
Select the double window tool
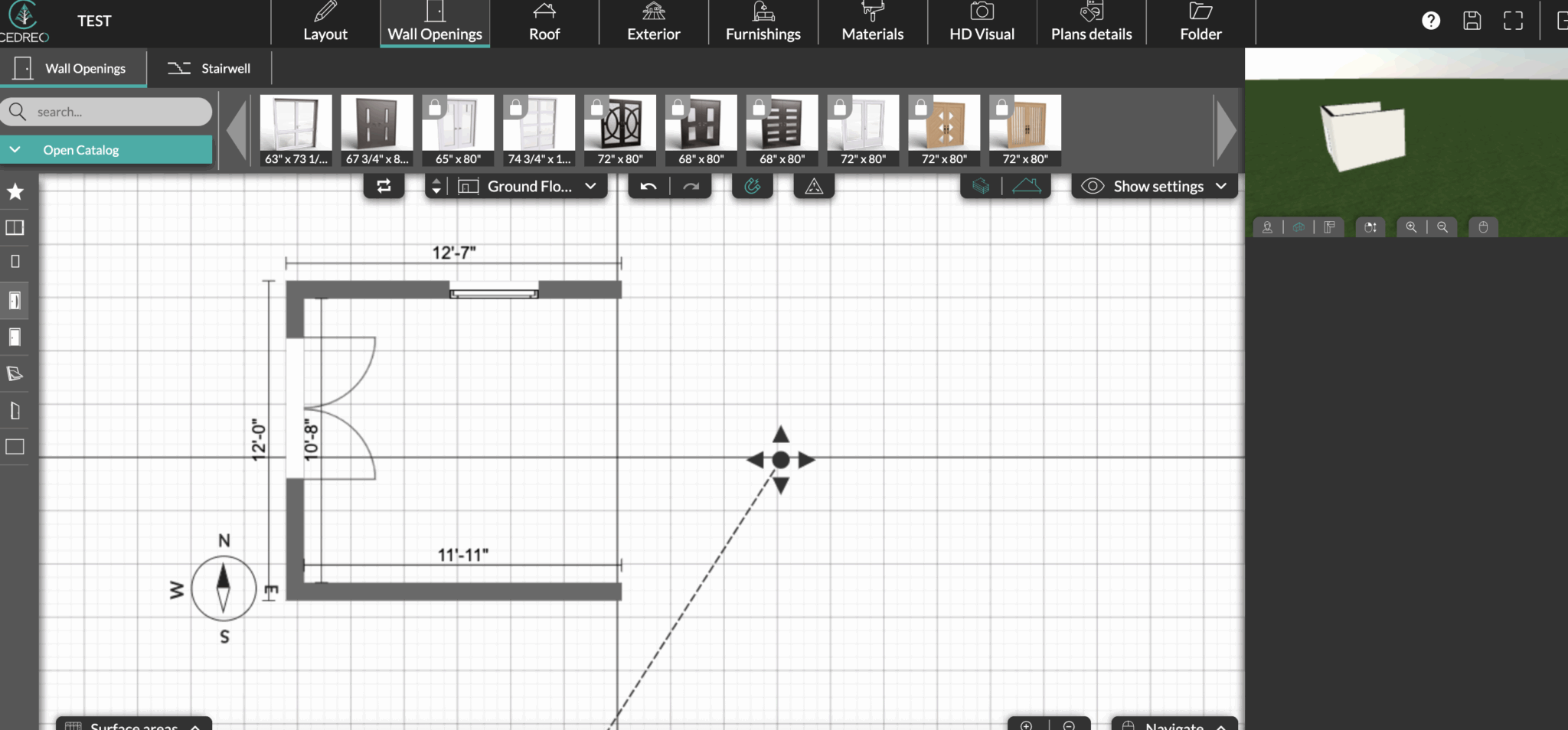(x=15, y=227)
